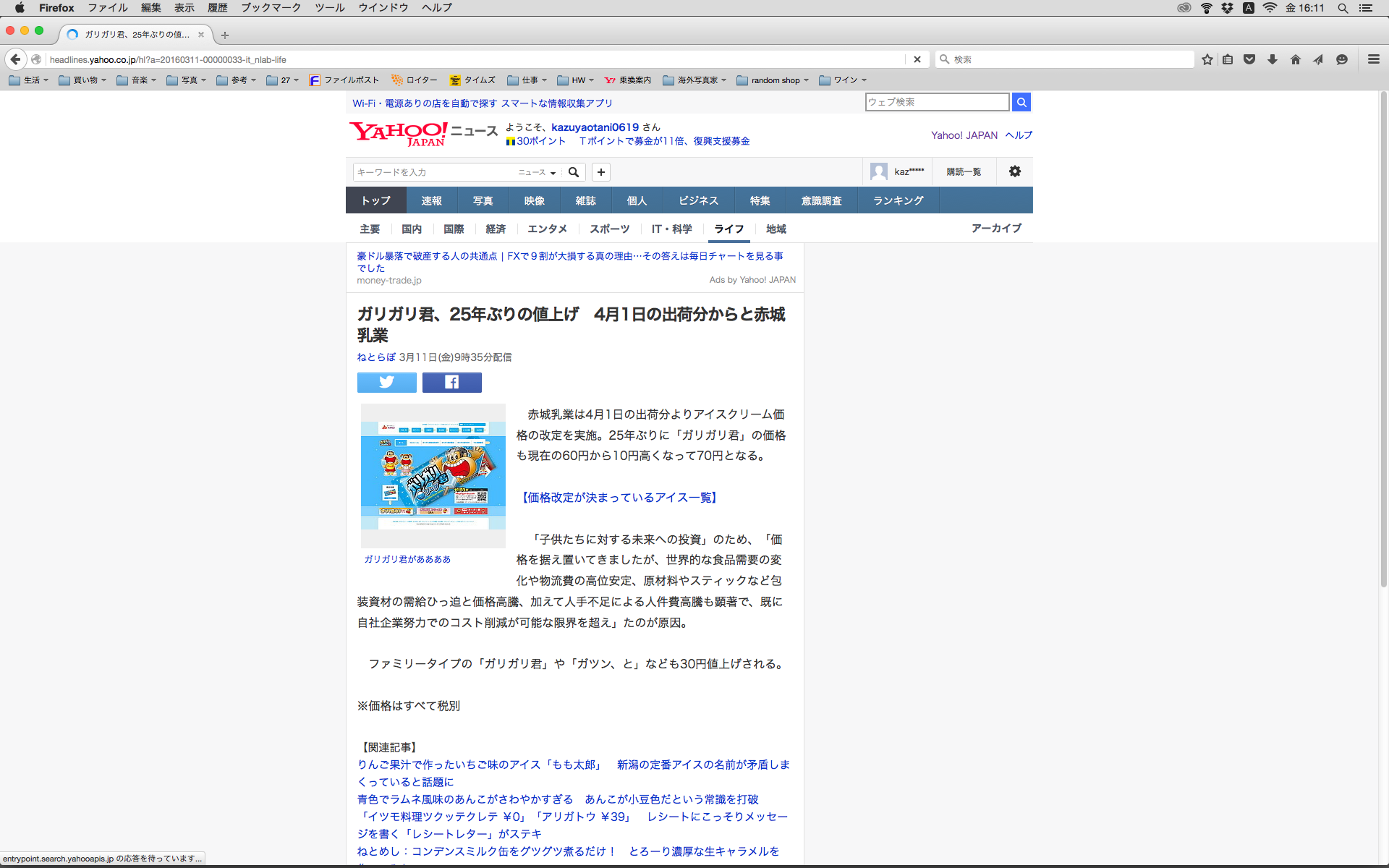1389x868 pixels.
Task: Focus the キーワードを入力 search field
Action: [x=434, y=172]
